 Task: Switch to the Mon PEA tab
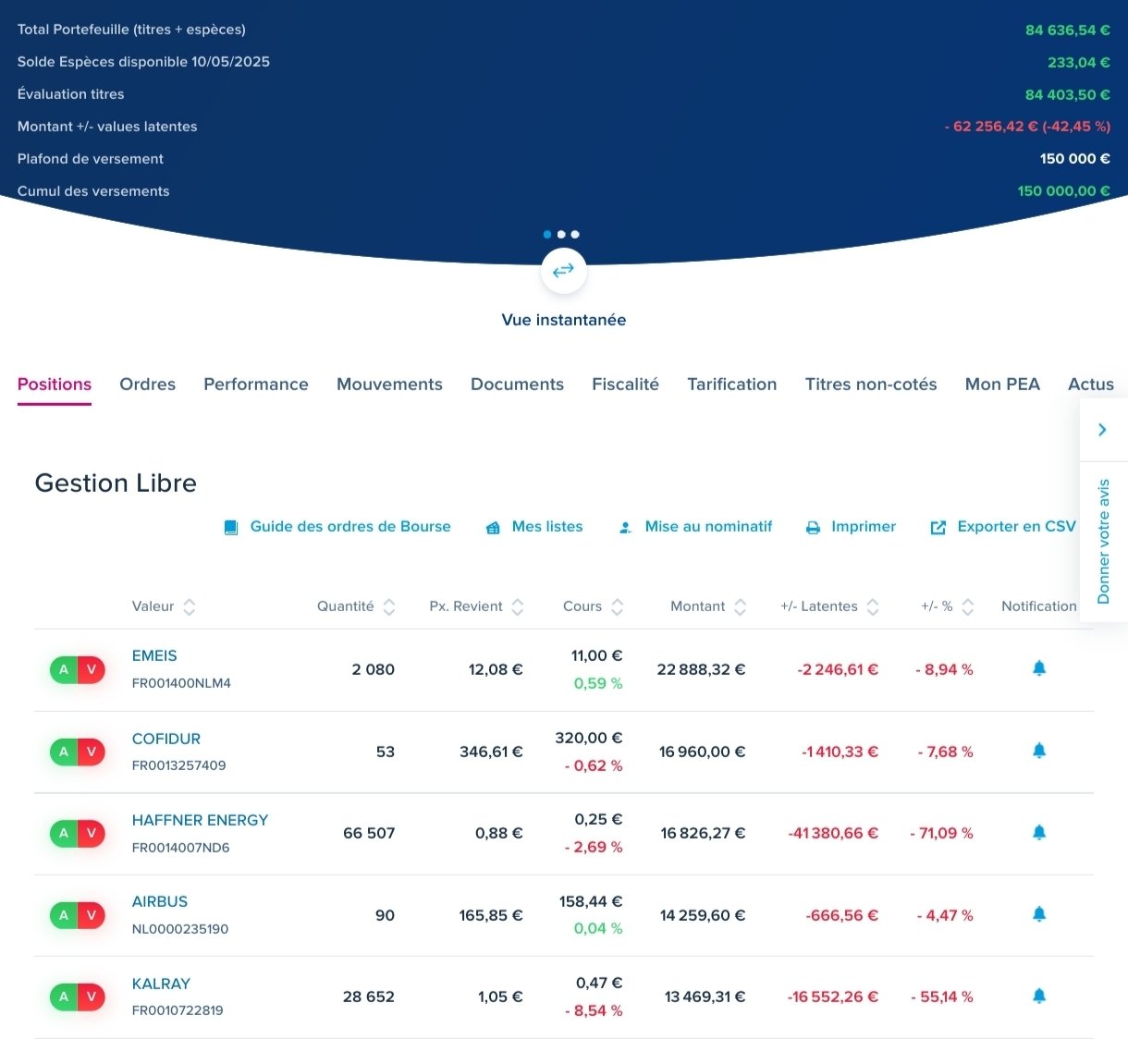pos(1002,385)
